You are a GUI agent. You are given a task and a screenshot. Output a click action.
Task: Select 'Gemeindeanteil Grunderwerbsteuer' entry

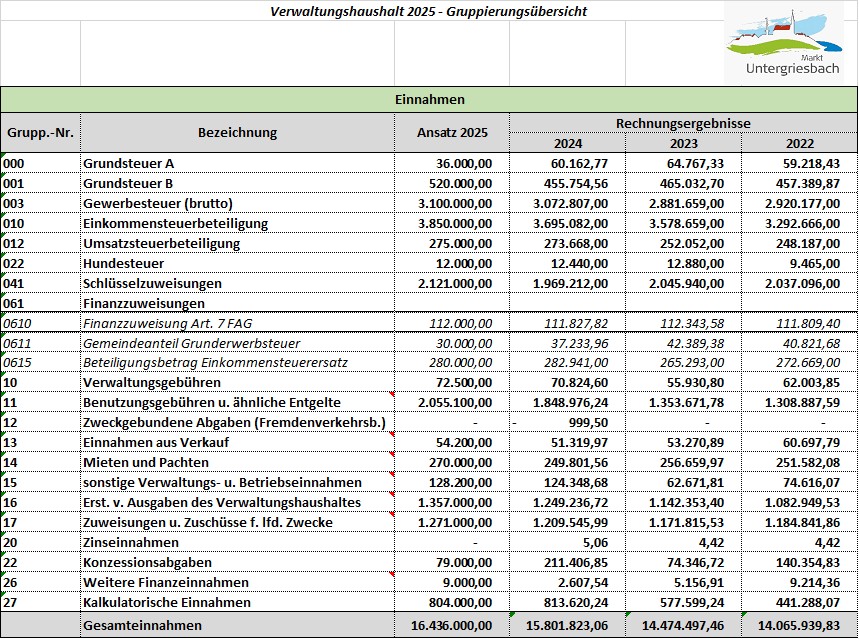click(x=192, y=344)
